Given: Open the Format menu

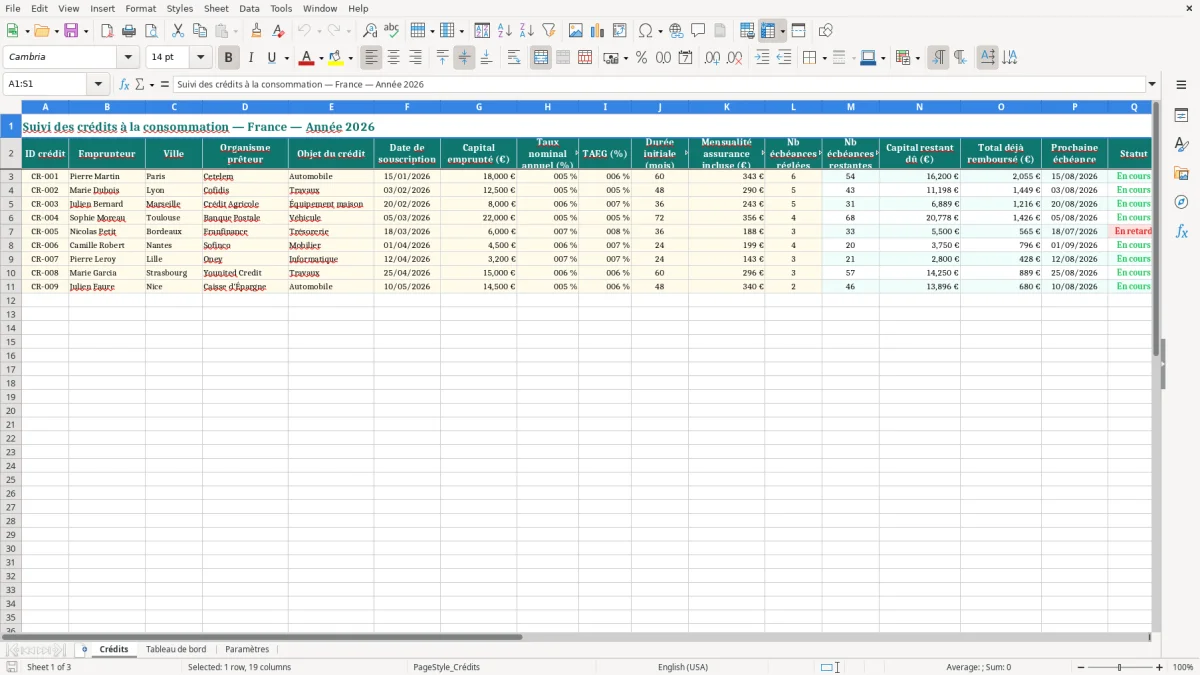Looking at the screenshot, I should click(x=141, y=8).
